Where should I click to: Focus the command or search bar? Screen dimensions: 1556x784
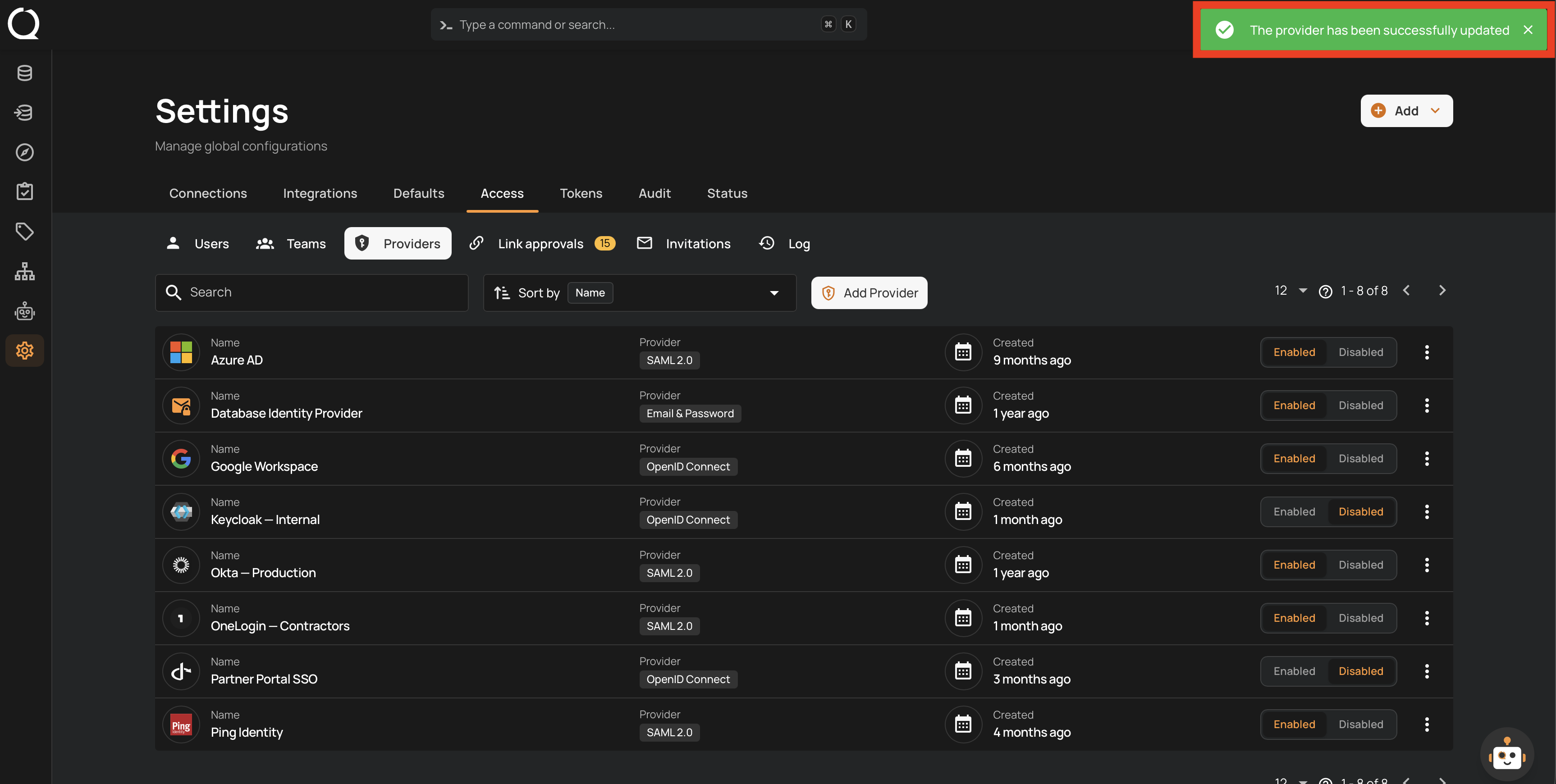coord(649,24)
